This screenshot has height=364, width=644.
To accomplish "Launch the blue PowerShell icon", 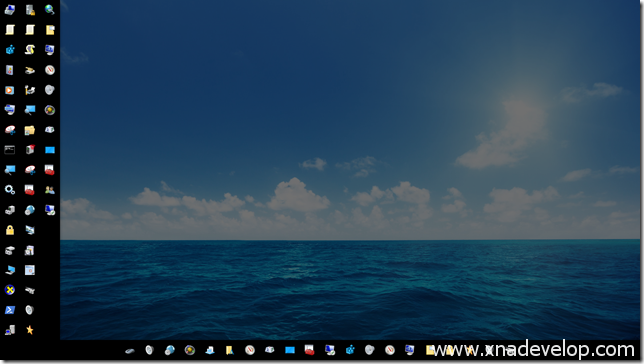I will point(10,310).
